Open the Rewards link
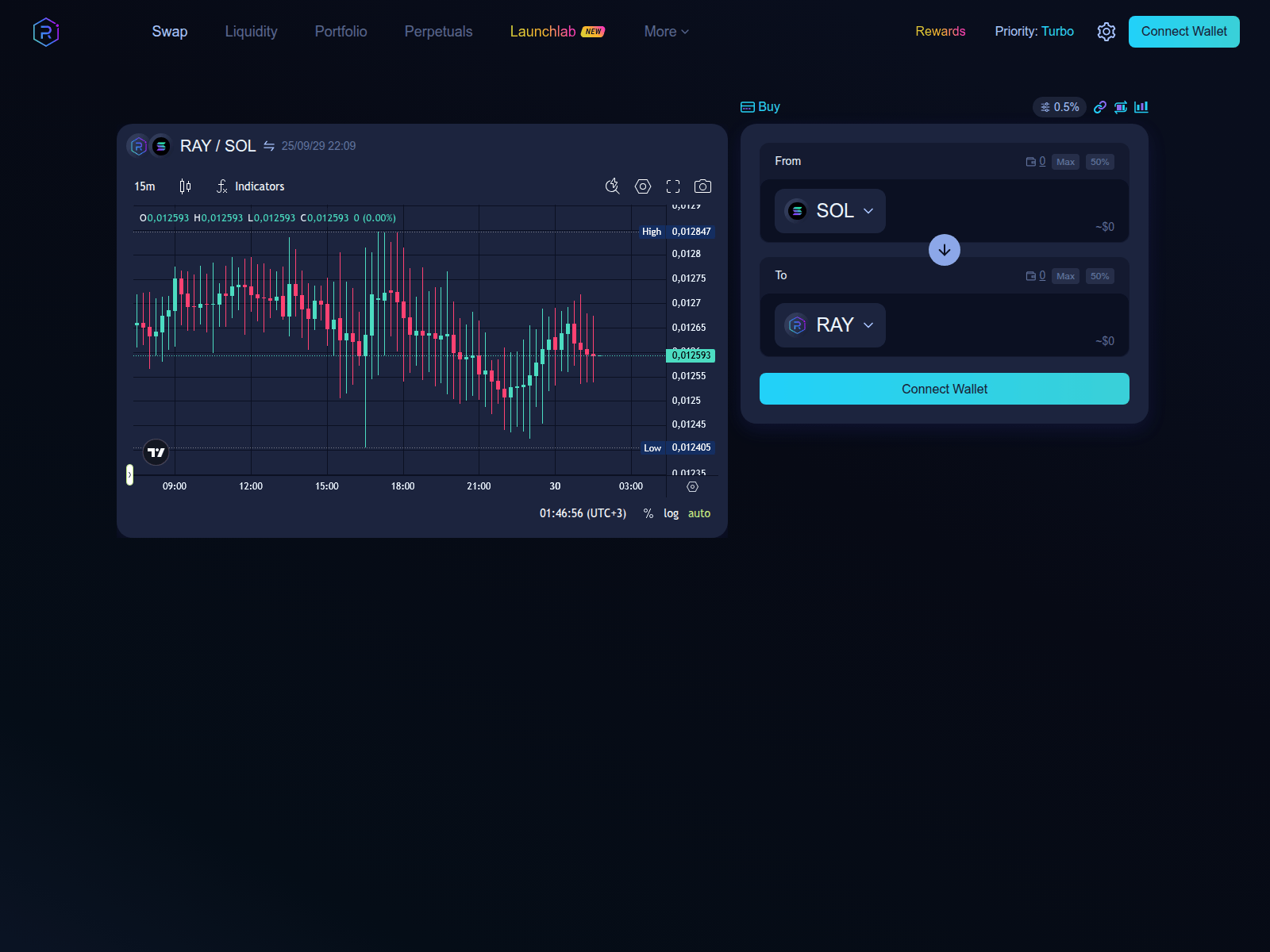Screen dimensions: 1270x952 coord(940,32)
